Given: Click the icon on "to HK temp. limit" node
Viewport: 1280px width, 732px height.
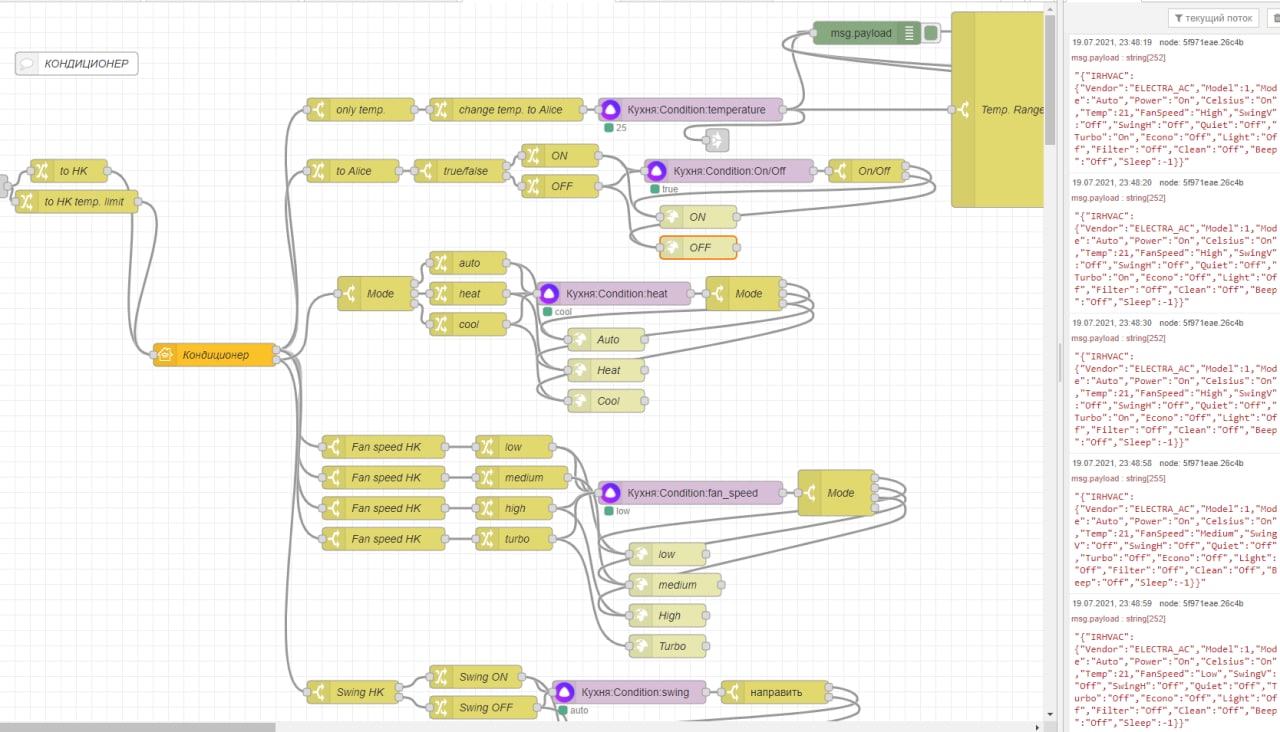Looking at the screenshot, I should [26, 202].
